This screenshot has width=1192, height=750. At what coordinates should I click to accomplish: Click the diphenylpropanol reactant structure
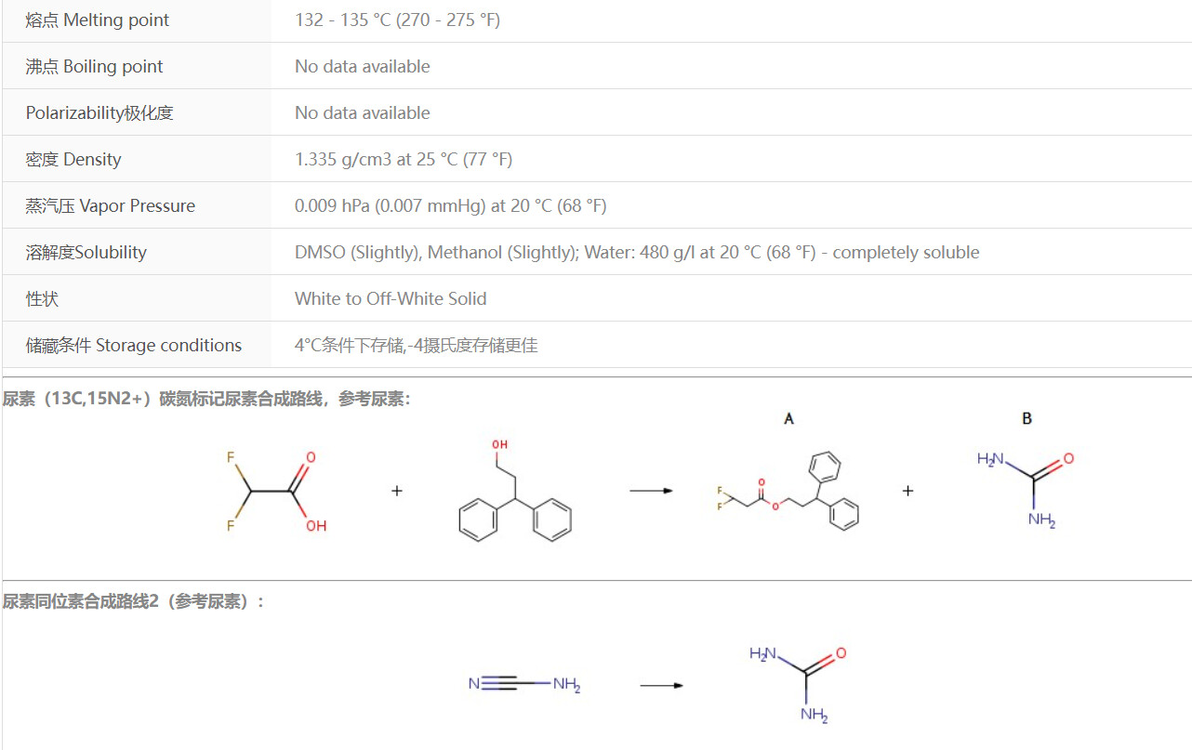pyautogui.click(x=514, y=491)
